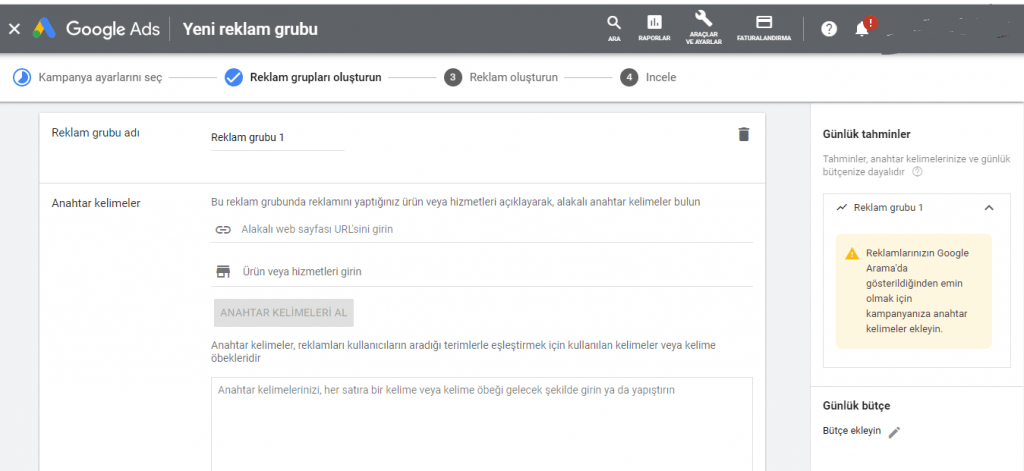Click the Günlük bütçe heading
This screenshot has height=471, width=1024.
point(856,406)
